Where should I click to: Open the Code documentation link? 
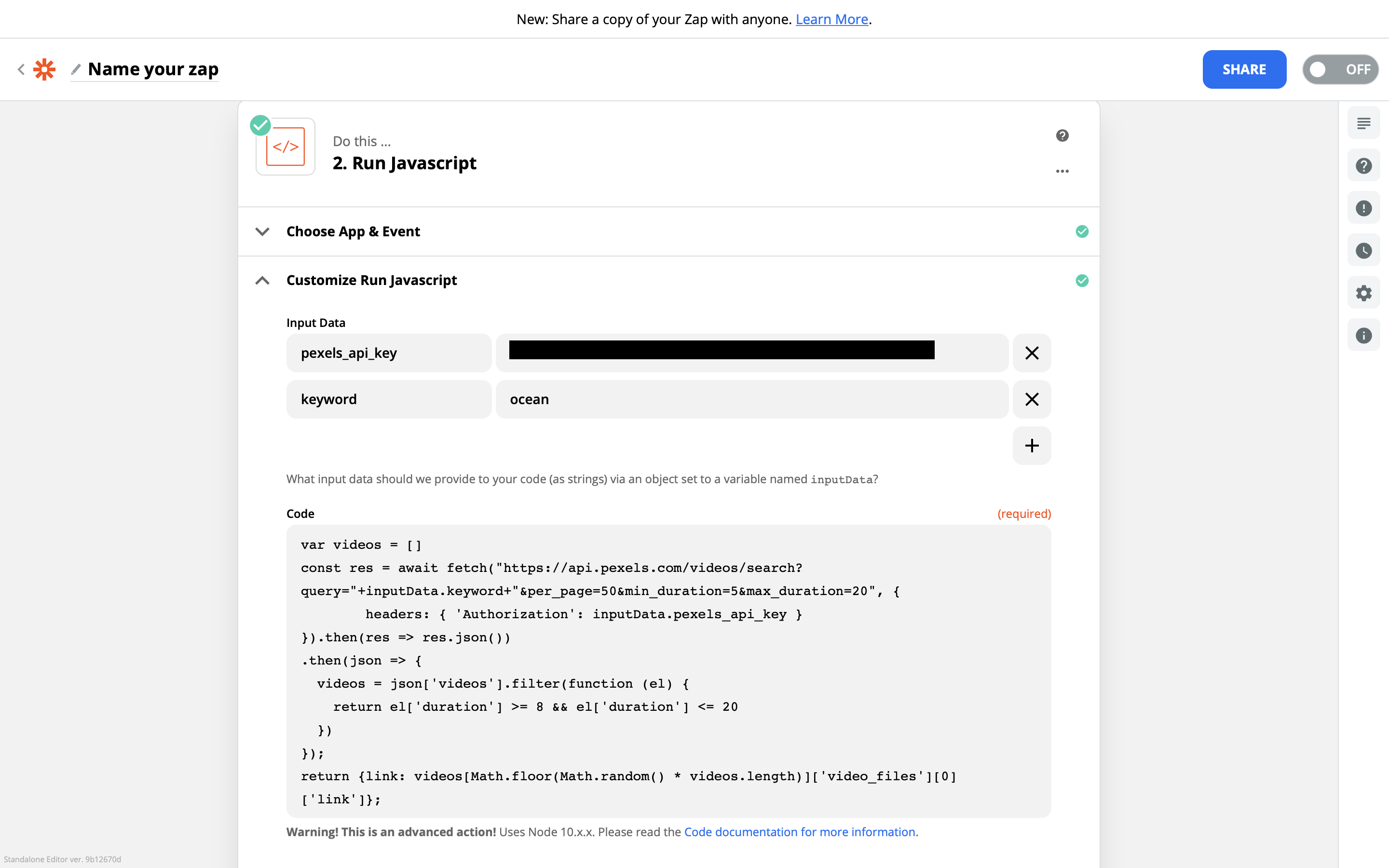[x=799, y=832]
